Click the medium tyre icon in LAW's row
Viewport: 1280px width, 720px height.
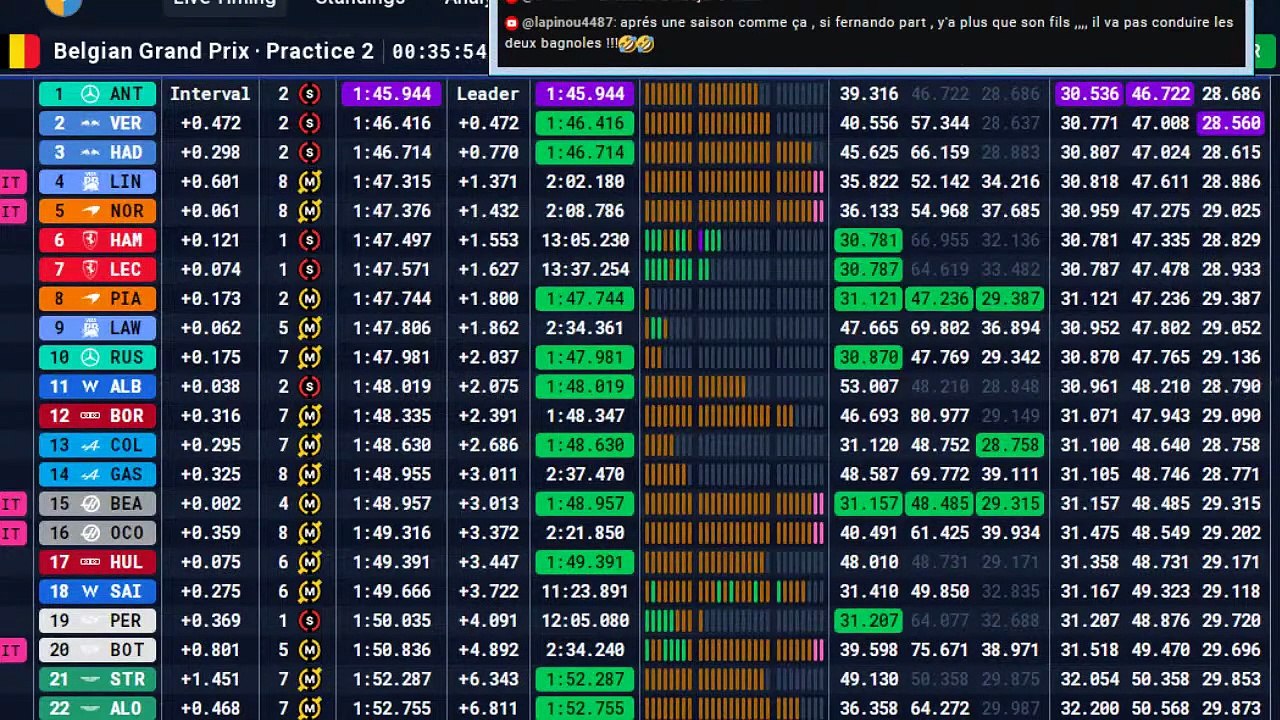pos(310,328)
